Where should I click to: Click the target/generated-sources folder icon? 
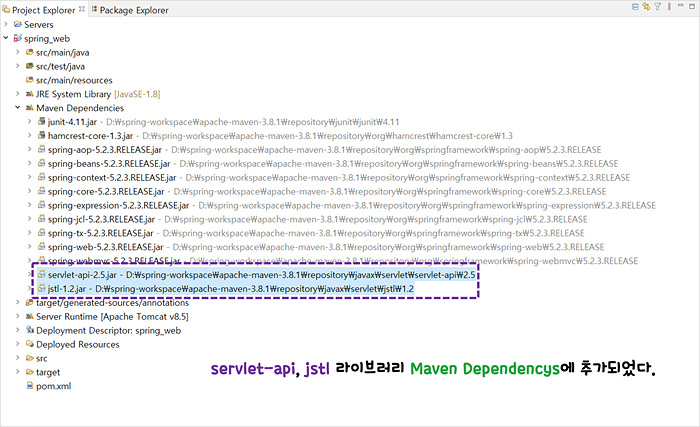pos(29,302)
